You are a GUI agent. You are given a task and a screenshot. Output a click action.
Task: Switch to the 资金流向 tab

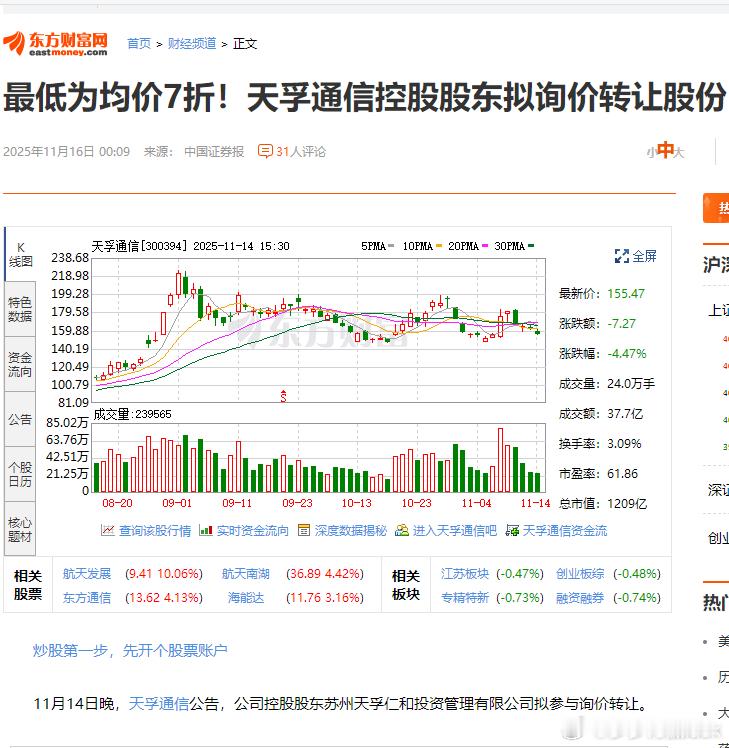[20, 364]
